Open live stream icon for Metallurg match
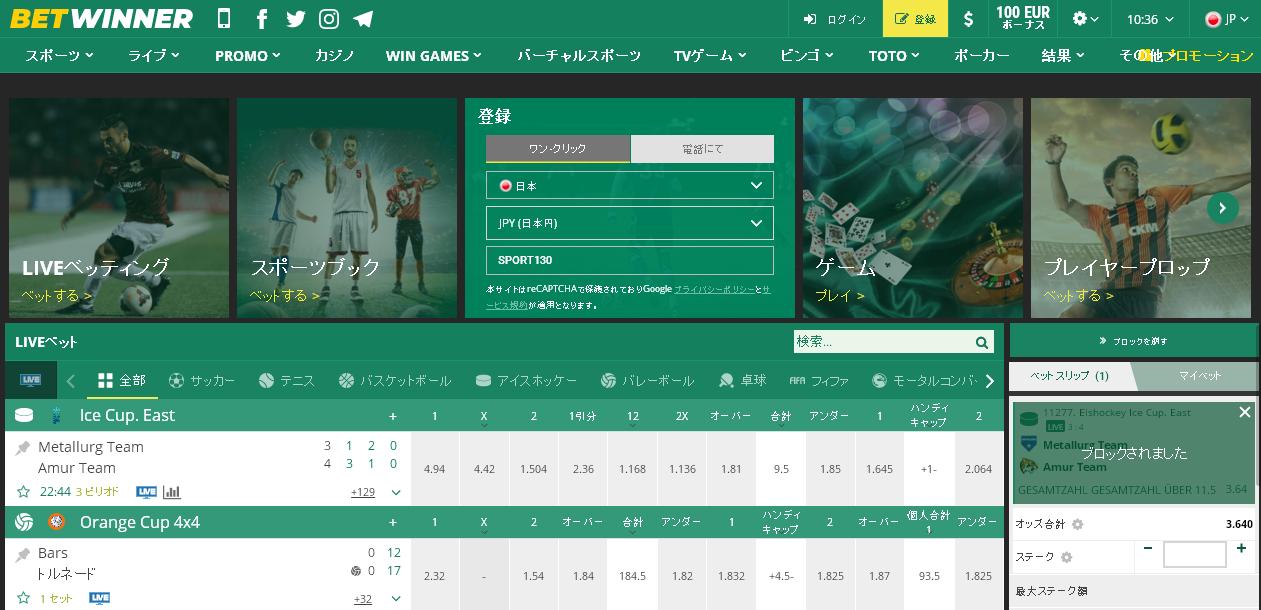Screen dimensions: 1261x610 pos(146,492)
